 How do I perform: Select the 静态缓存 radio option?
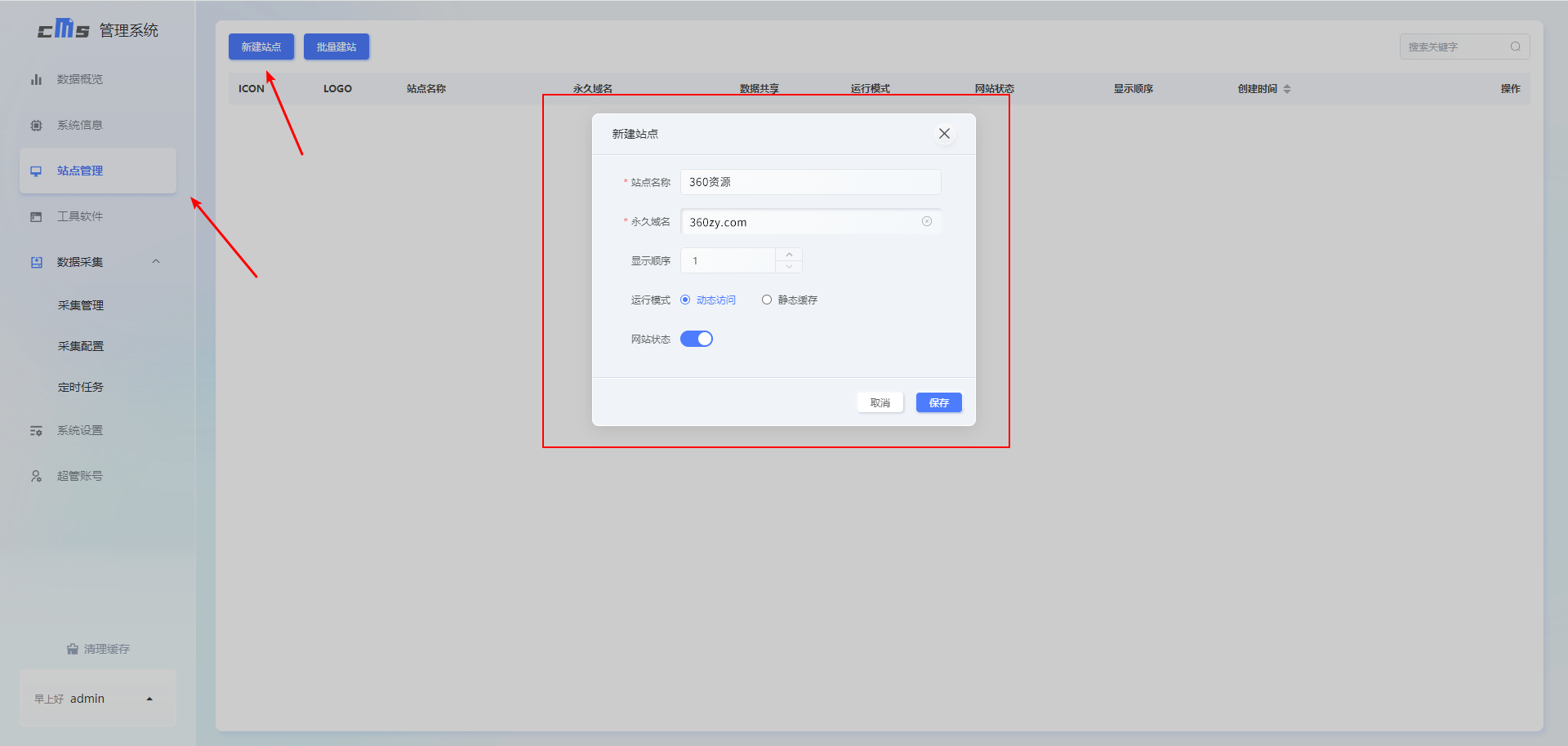click(767, 300)
